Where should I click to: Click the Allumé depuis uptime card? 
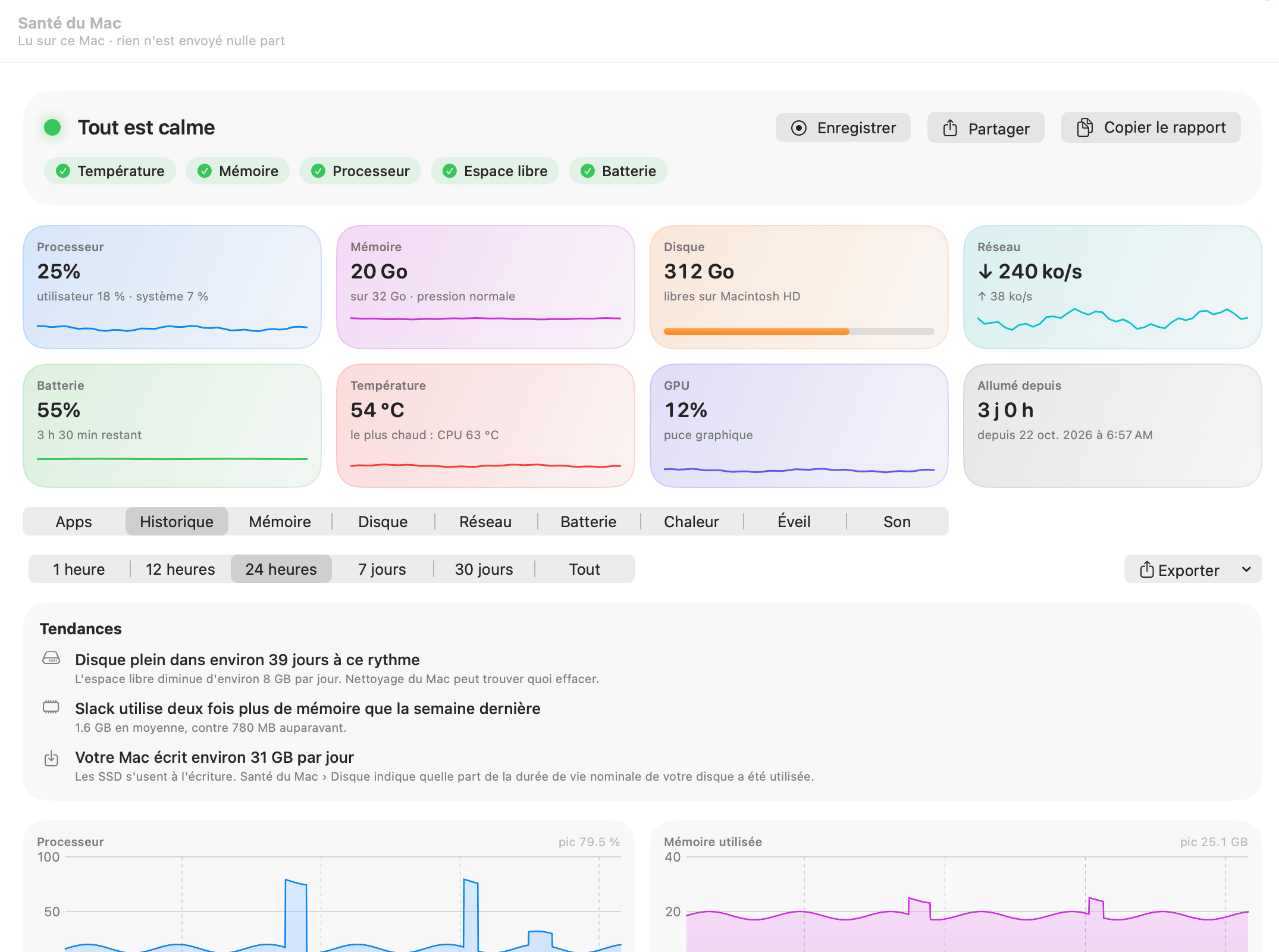(x=1112, y=425)
